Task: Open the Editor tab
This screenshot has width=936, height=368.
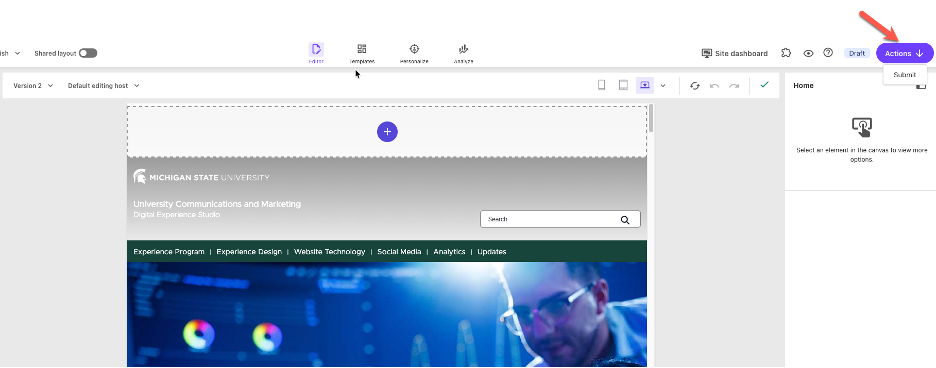Action: click(316, 53)
